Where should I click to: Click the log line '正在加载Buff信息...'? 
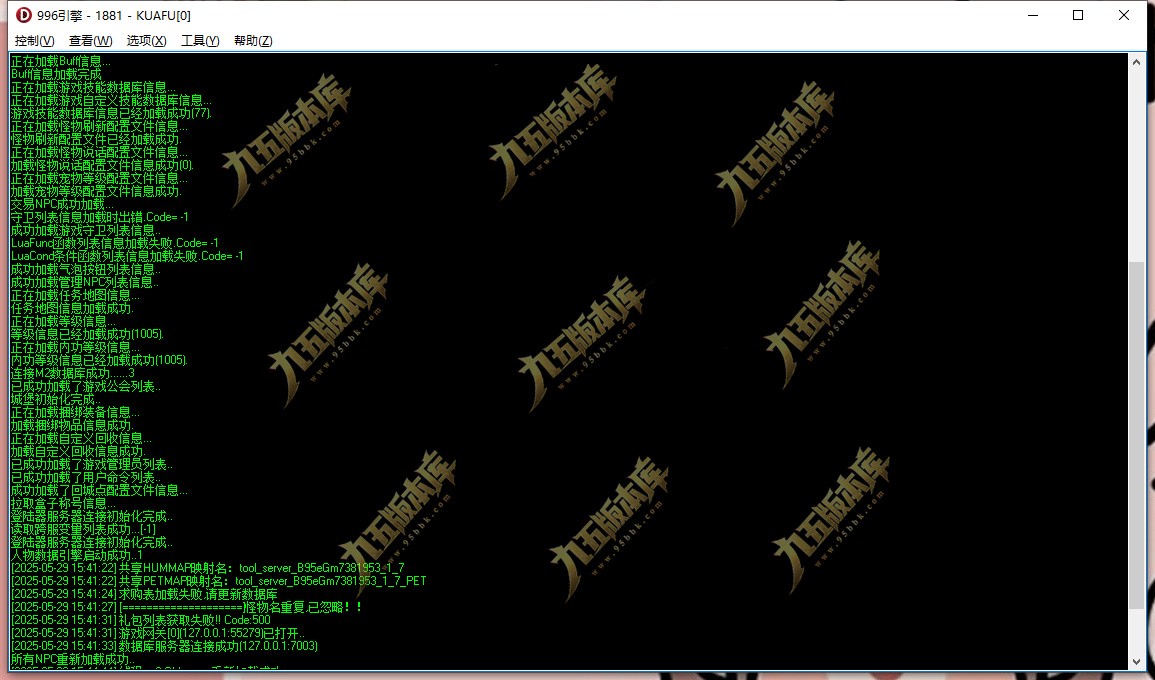click(60, 61)
